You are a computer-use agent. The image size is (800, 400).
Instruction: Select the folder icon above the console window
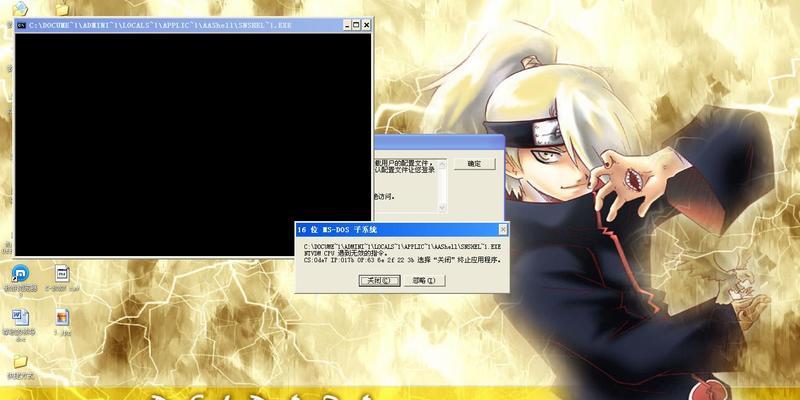tap(62, 9)
